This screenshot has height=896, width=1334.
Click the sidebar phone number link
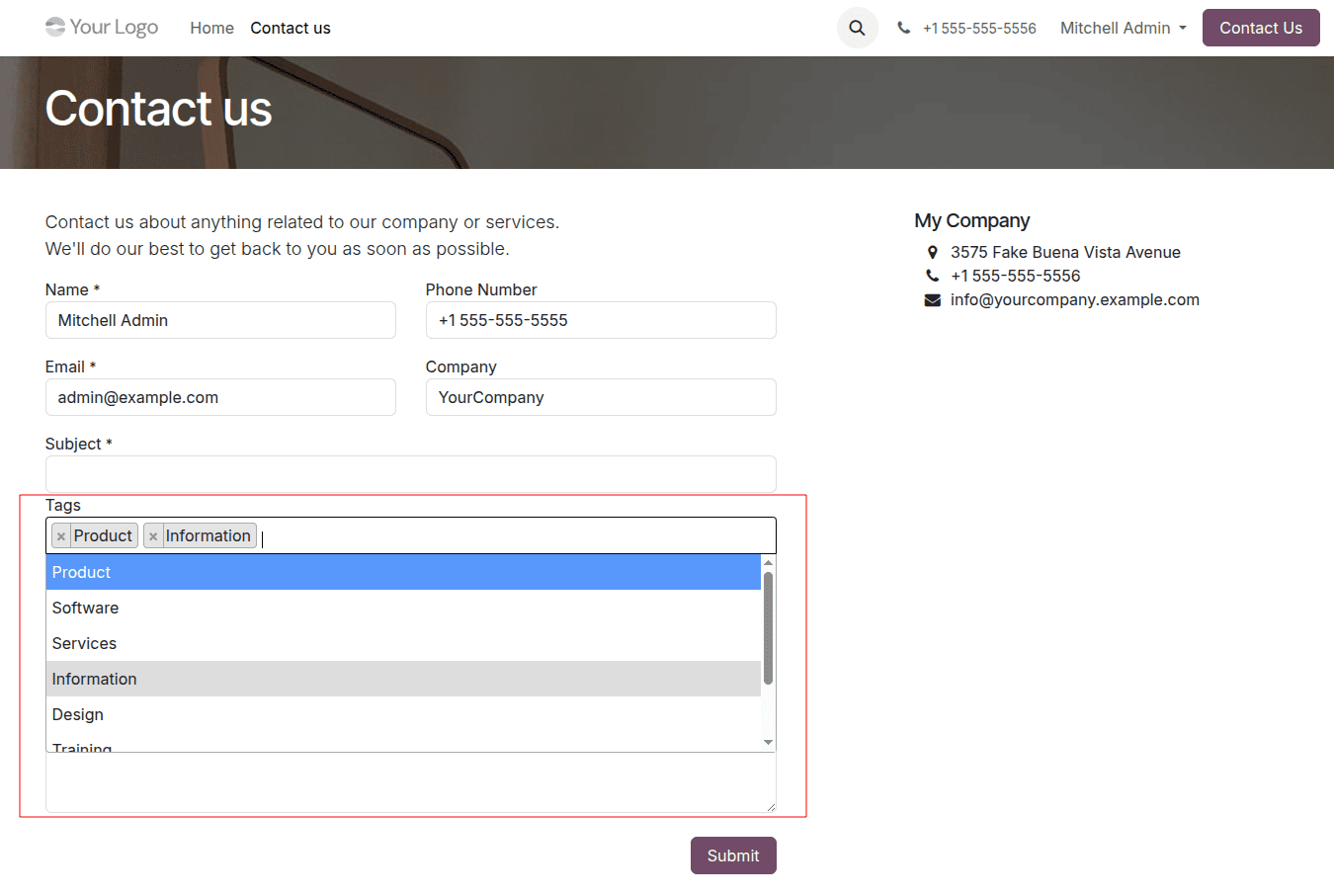tap(1016, 276)
